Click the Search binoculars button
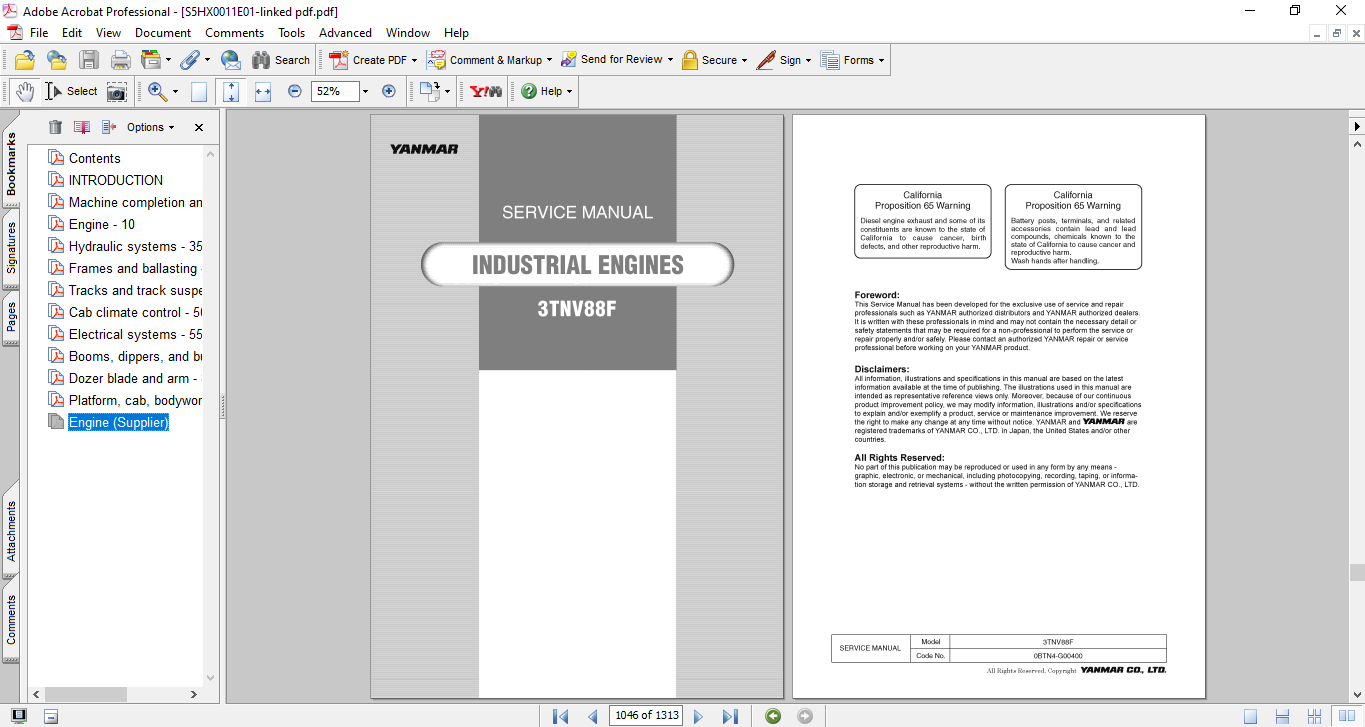The image size is (1365, 727). click(x=281, y=60)
